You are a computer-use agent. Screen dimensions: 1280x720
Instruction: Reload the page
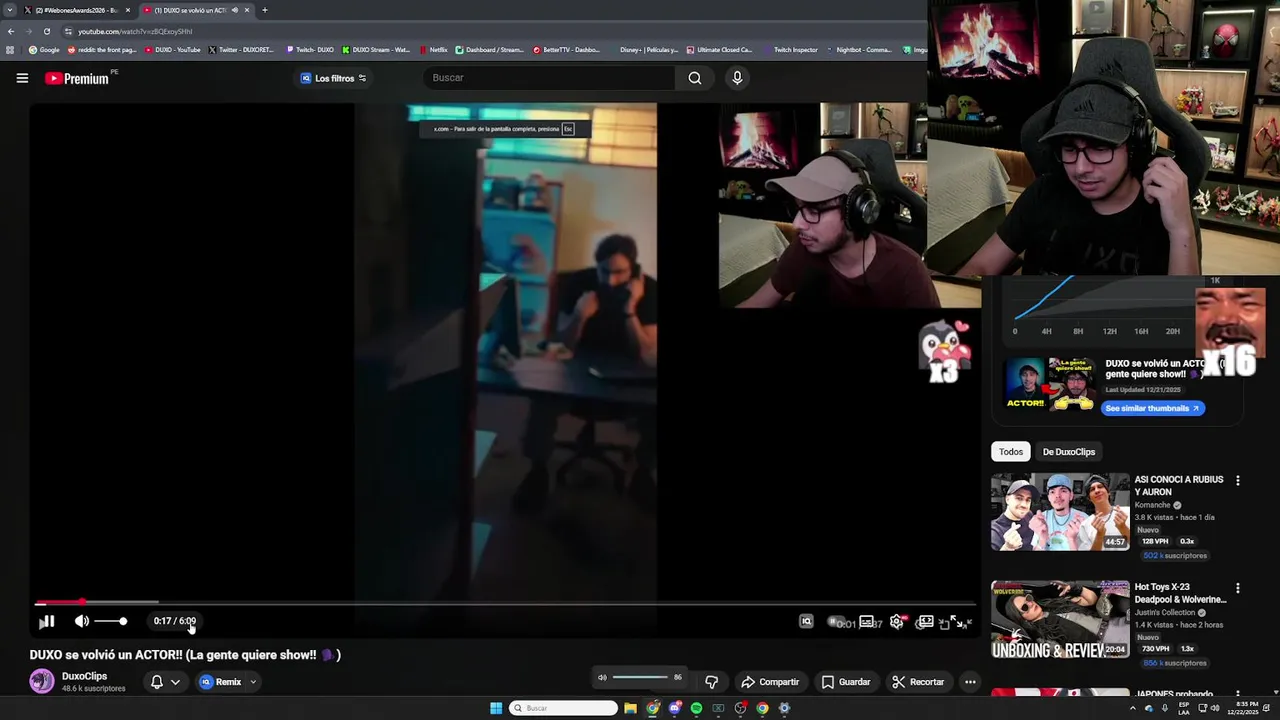pyautogui.click(x=46, y=31)
